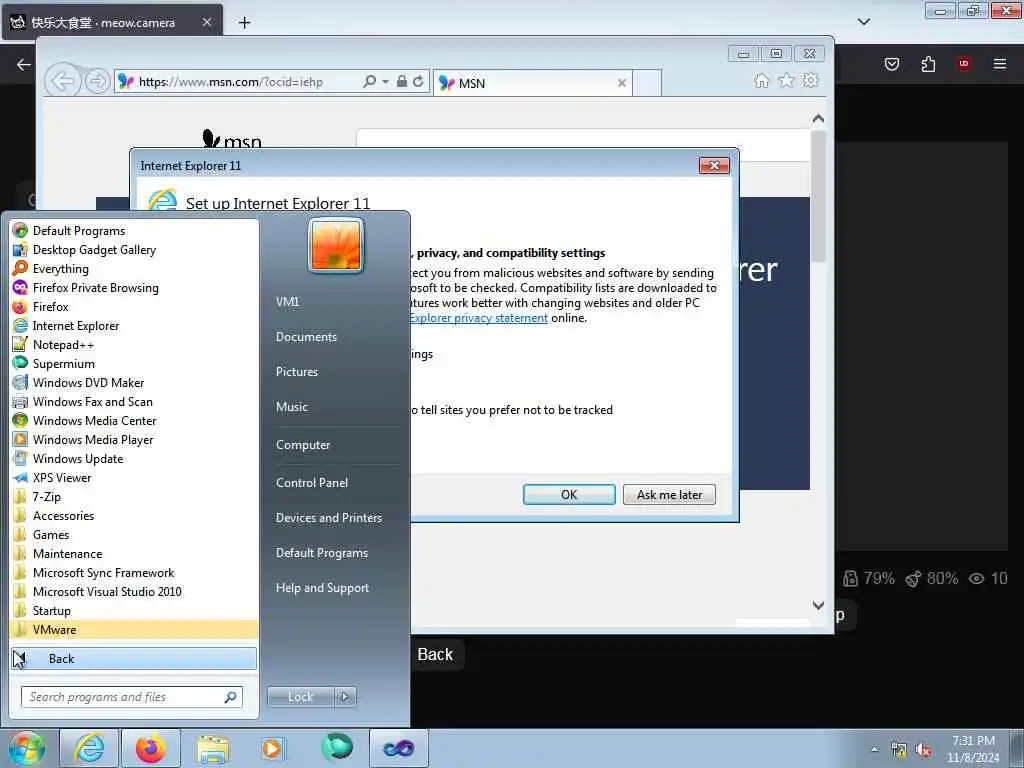This screenshot has width=1024, height=768.
Task: Click Ask me later button
Action: (x=669, y=494)
